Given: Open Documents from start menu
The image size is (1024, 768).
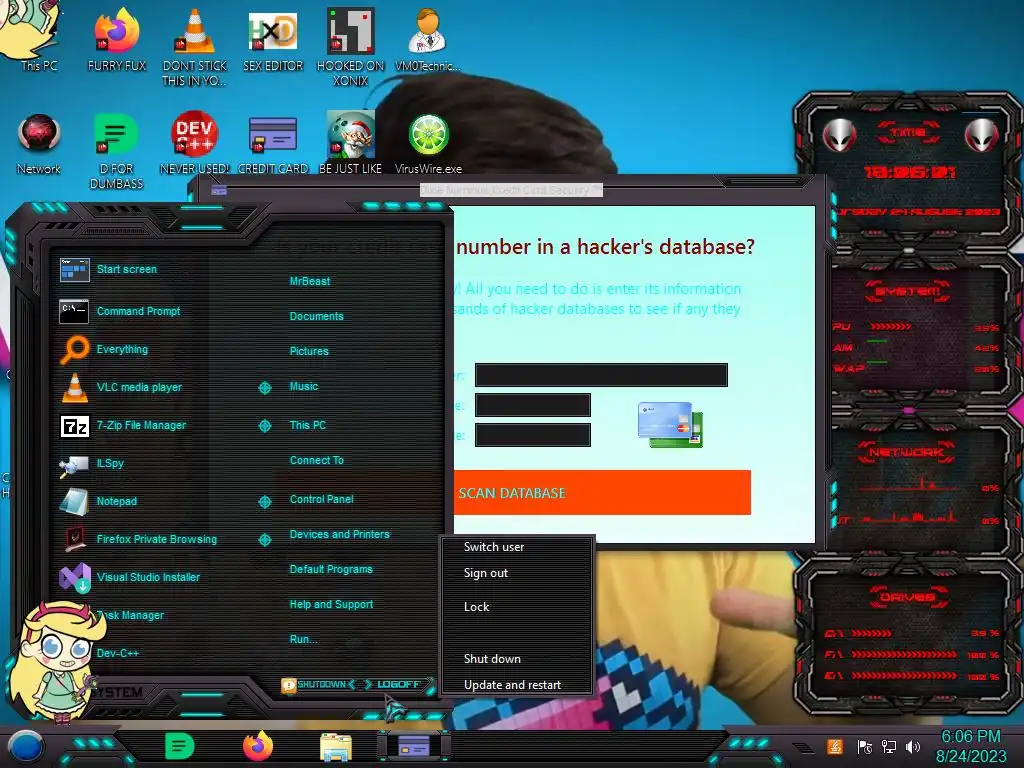Looking at the screenshot, I should pos(316,316).
